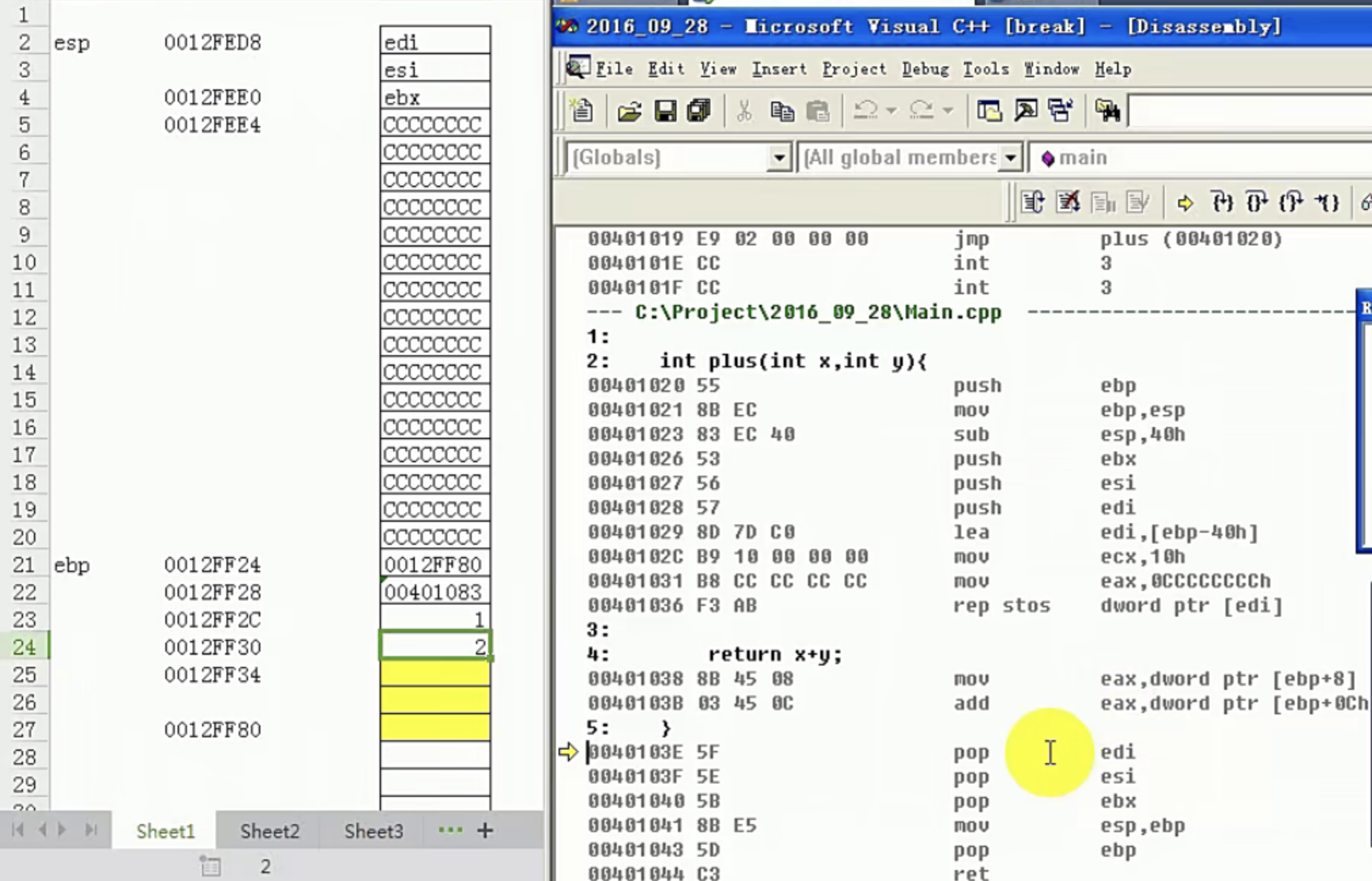Add a new sheet with plus button

(485, 830)
